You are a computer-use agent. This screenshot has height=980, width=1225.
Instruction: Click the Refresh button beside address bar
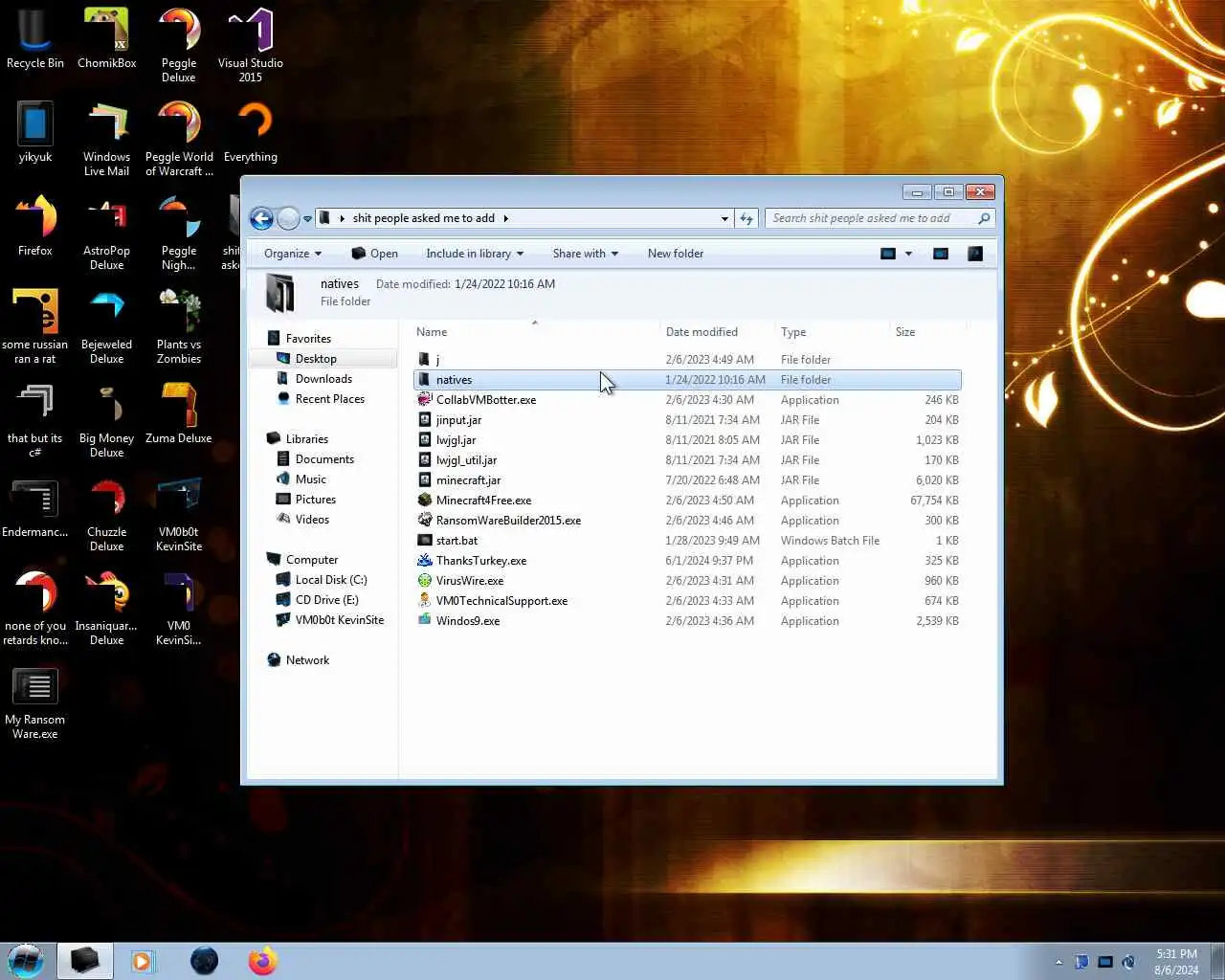(746, 218)
